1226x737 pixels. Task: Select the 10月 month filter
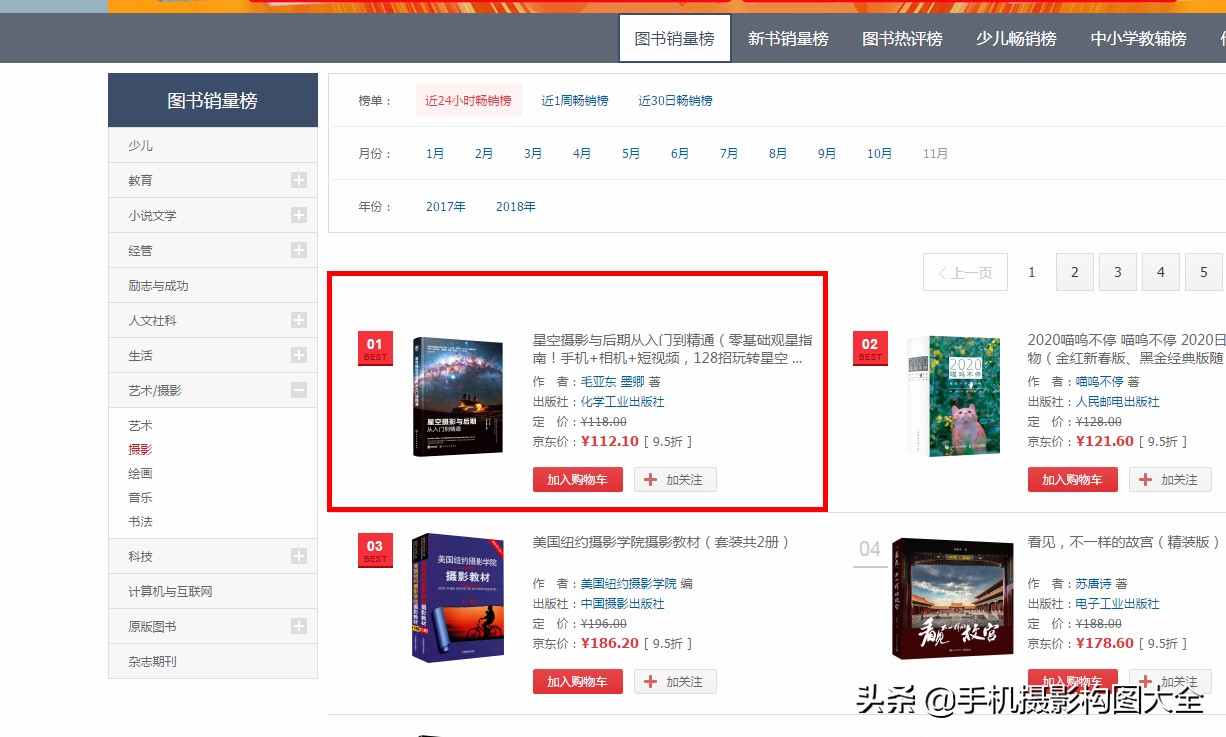click(x=880, y=153)
